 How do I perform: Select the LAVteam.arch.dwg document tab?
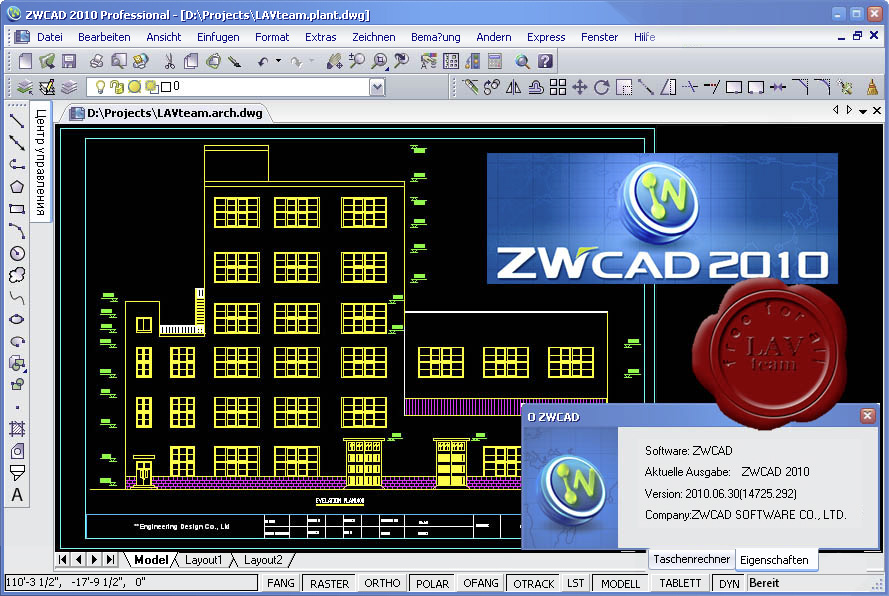pyautogui.click(x=166, y=113)
